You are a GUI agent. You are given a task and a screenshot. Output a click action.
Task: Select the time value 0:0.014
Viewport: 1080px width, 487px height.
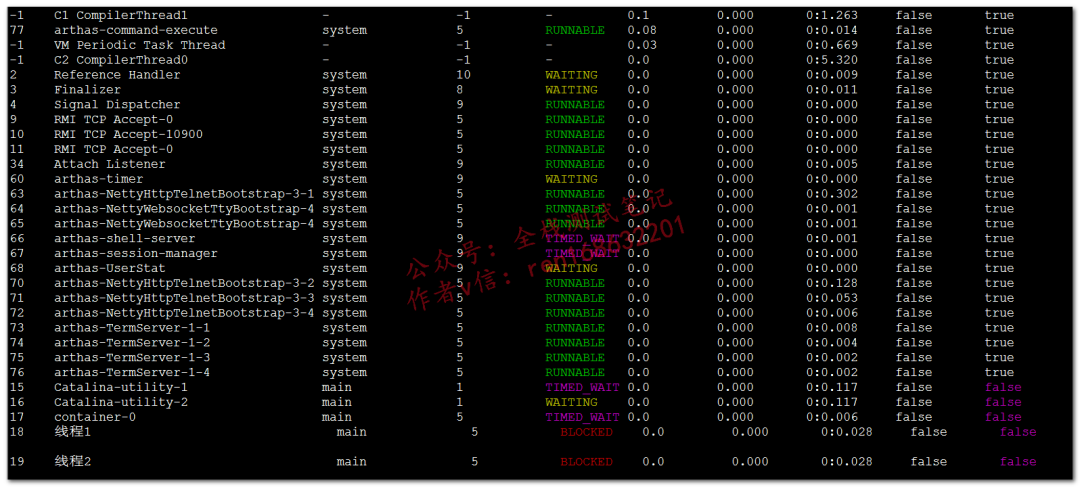[832, 30]
